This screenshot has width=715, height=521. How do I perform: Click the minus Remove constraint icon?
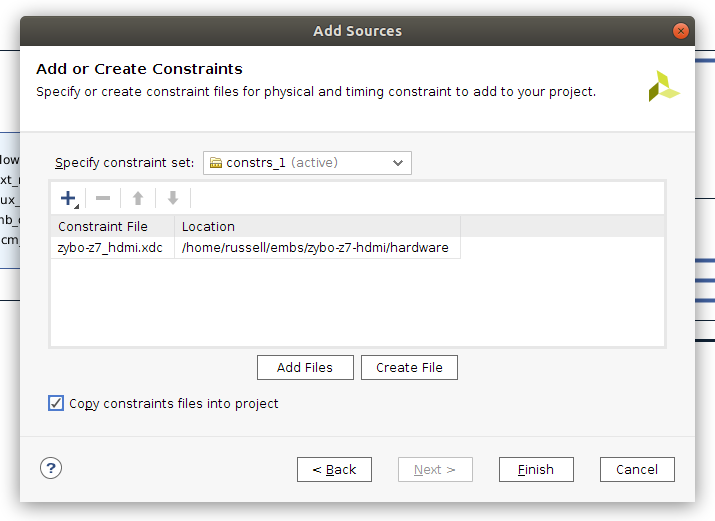(x=103, y=198)
